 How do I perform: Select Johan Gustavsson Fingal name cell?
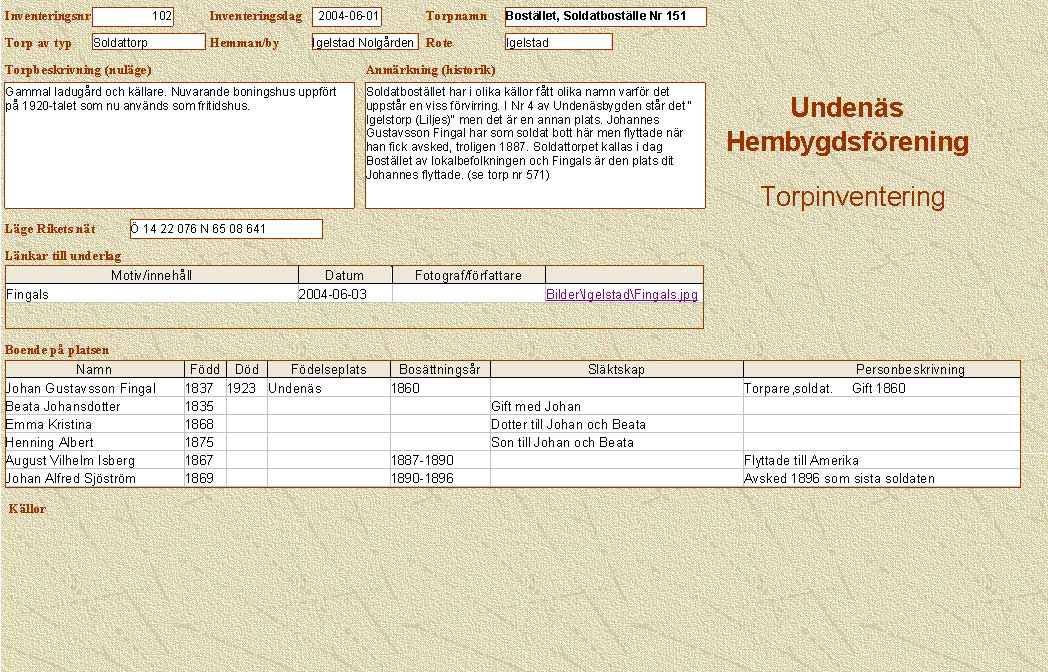pos(94,388)
